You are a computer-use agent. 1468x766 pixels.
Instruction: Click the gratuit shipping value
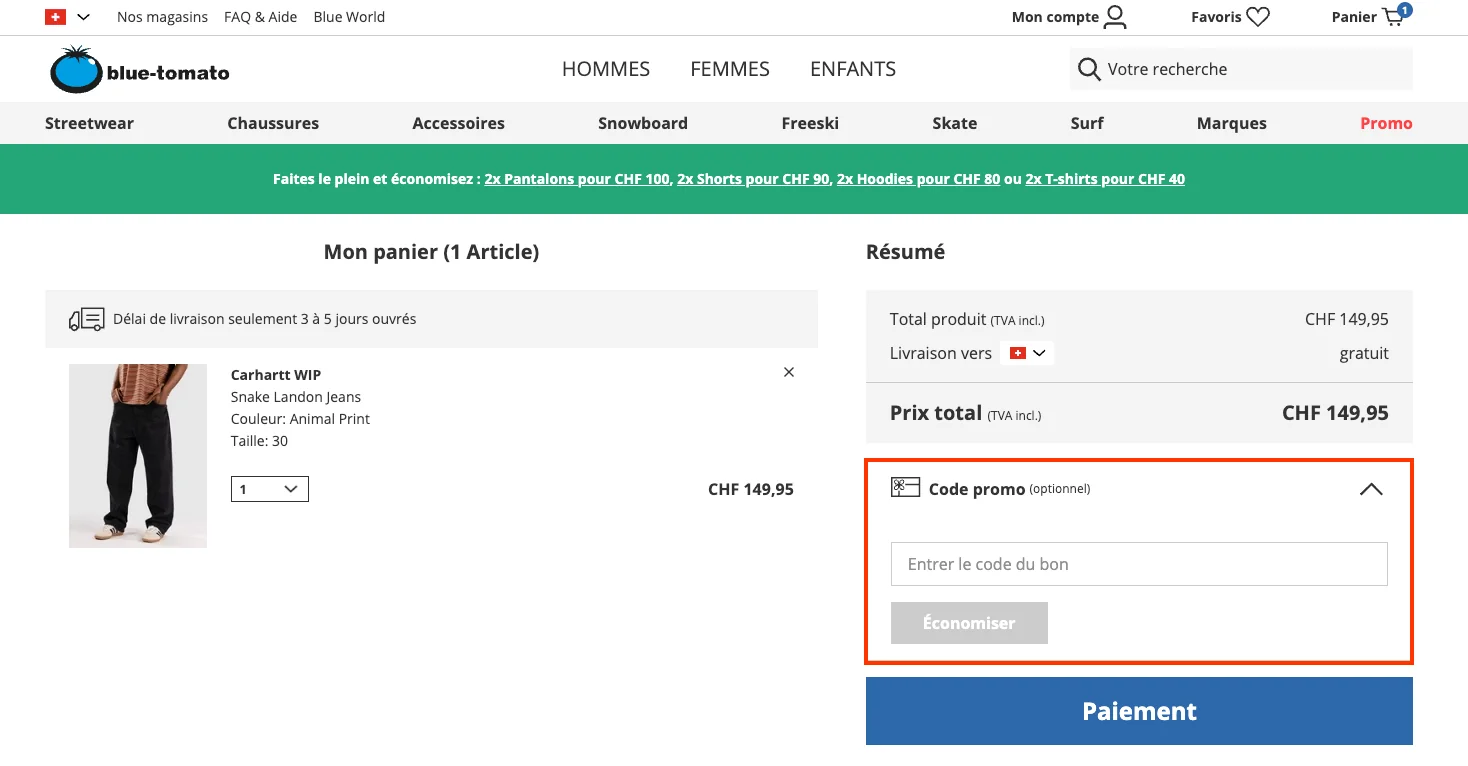click(x=1364, y=353)
